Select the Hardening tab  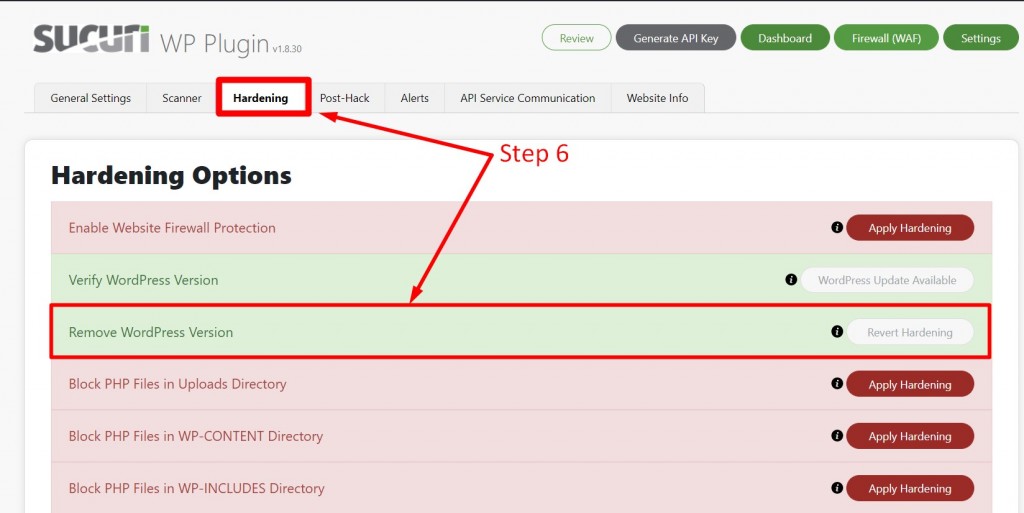261,98
